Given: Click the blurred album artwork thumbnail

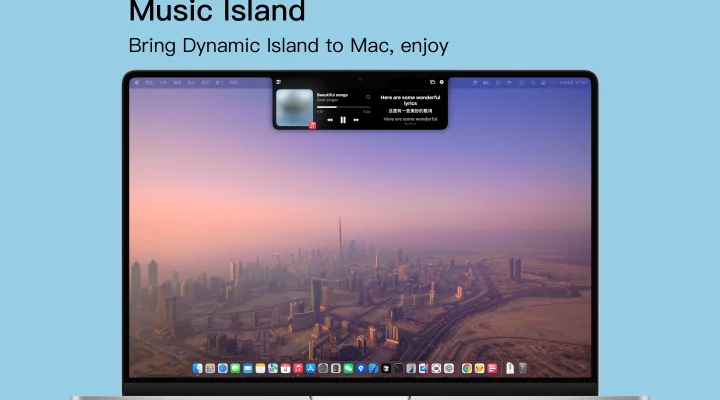Looking at the screenshot, I should (294, 107).
